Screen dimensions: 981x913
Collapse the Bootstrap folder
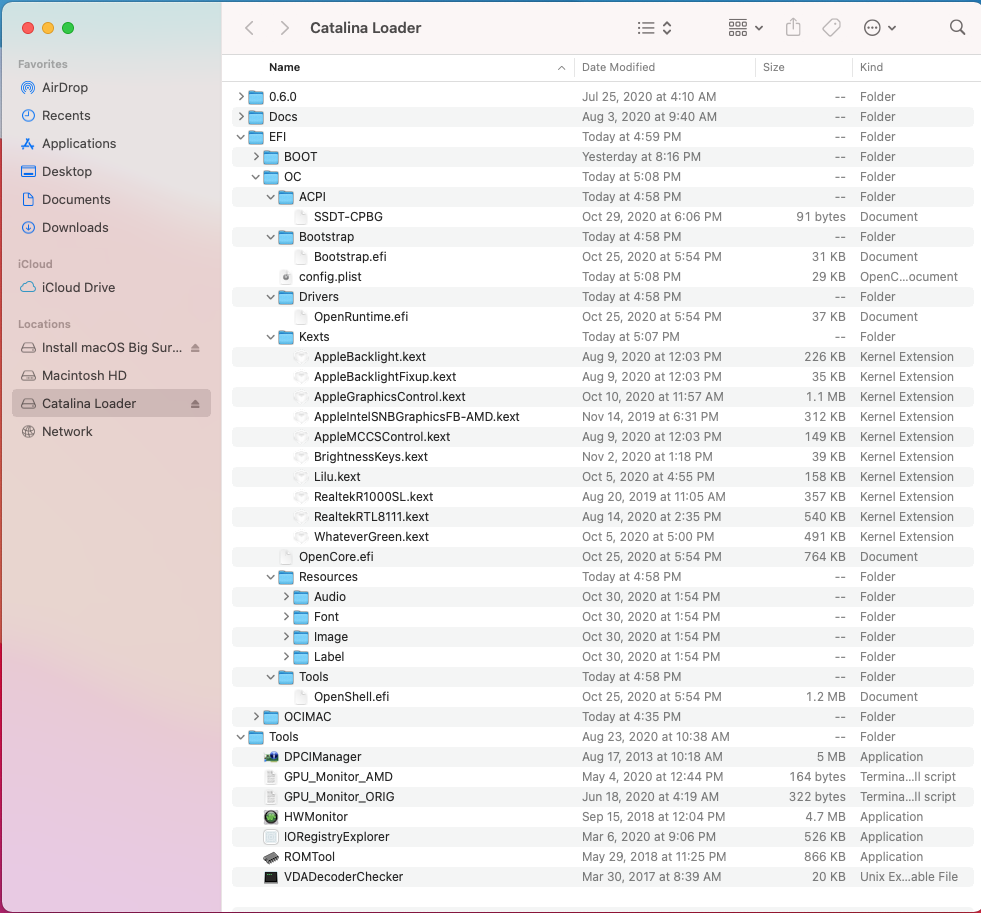(271, 237)
